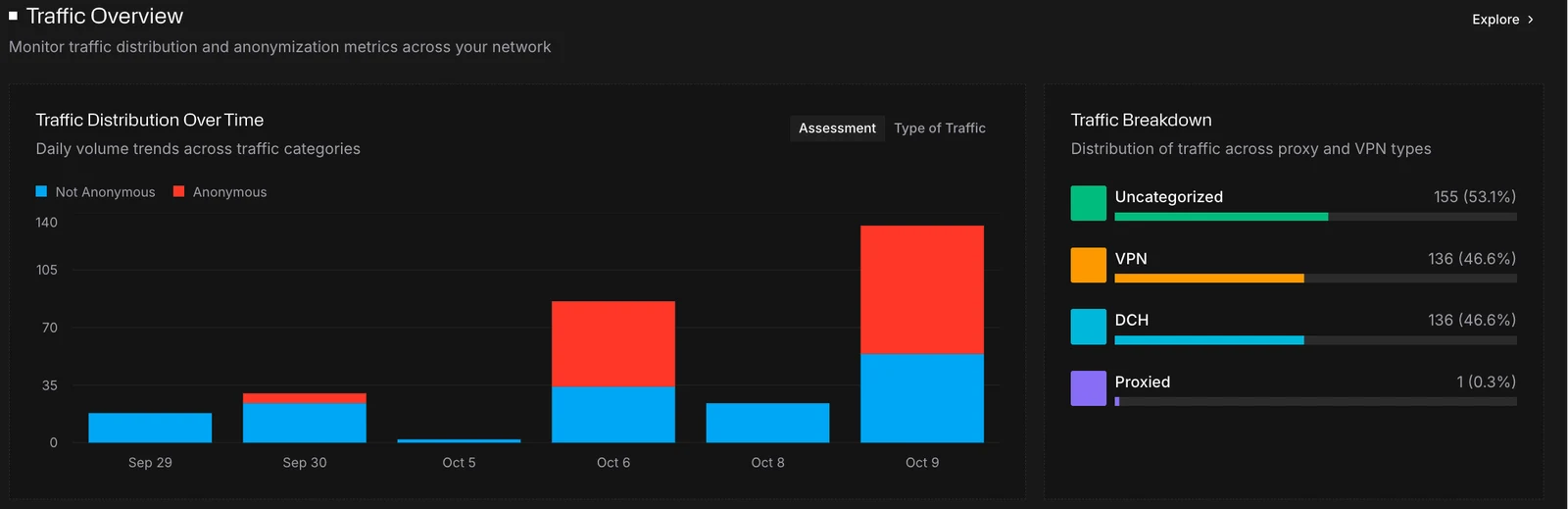Switch to the Type of Traffic tab
Screen dimensions: 1568x509
click(x=940, y=128)
